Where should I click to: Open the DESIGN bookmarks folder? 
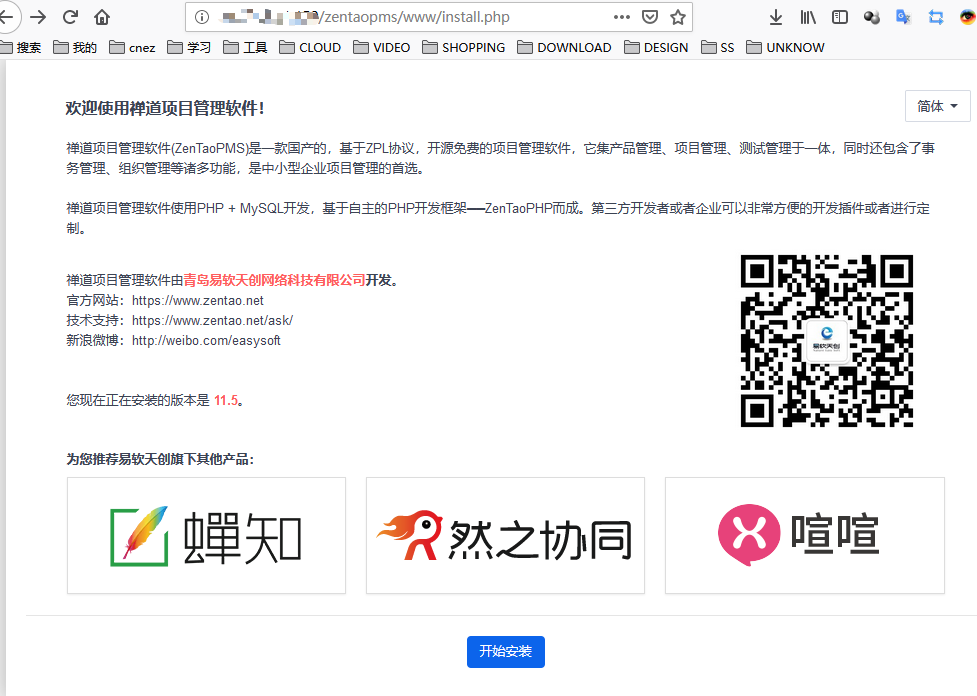pyautogui.click(x=656, y=47)
